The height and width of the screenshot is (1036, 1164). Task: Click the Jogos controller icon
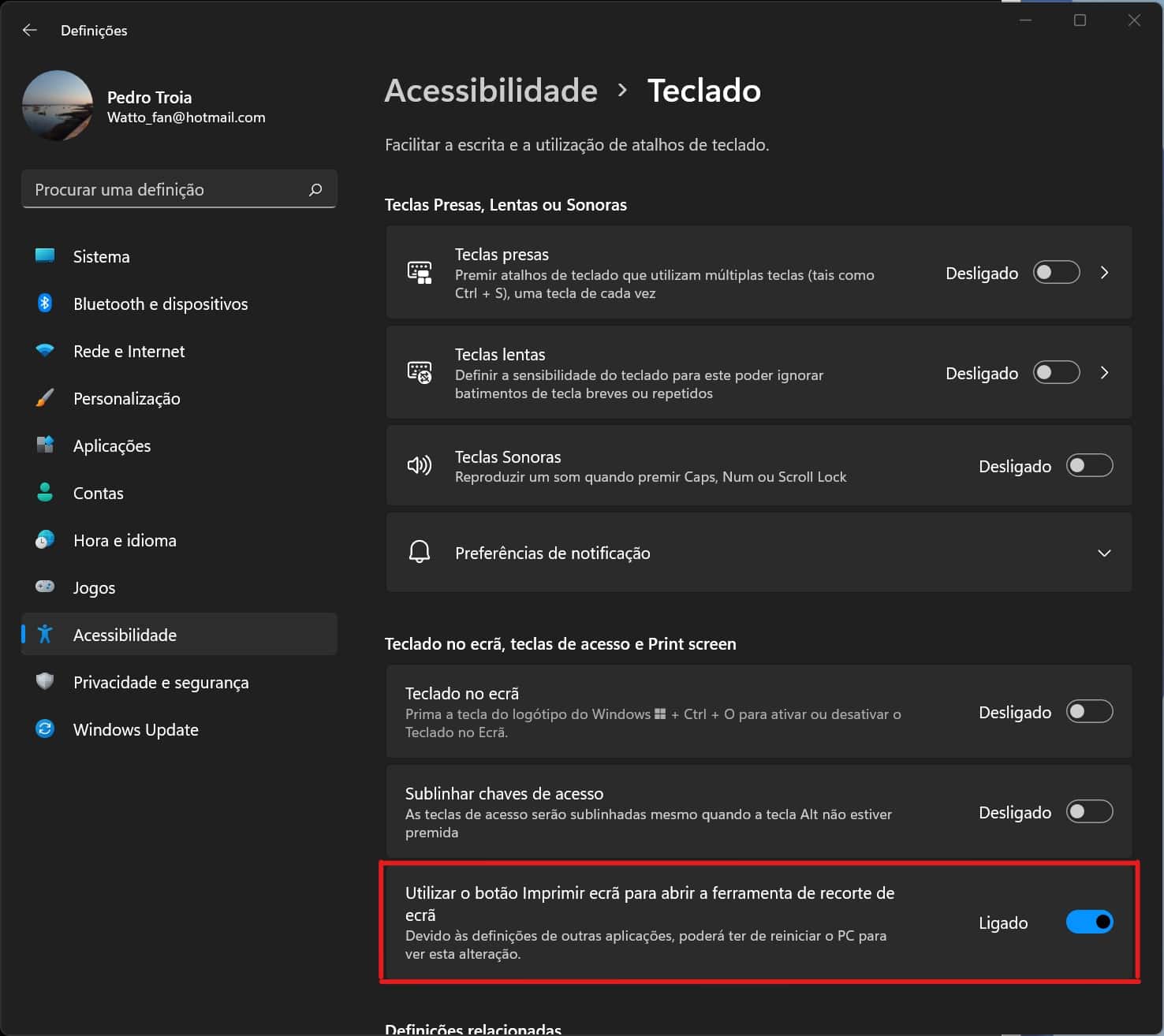(x=45, y=587)
